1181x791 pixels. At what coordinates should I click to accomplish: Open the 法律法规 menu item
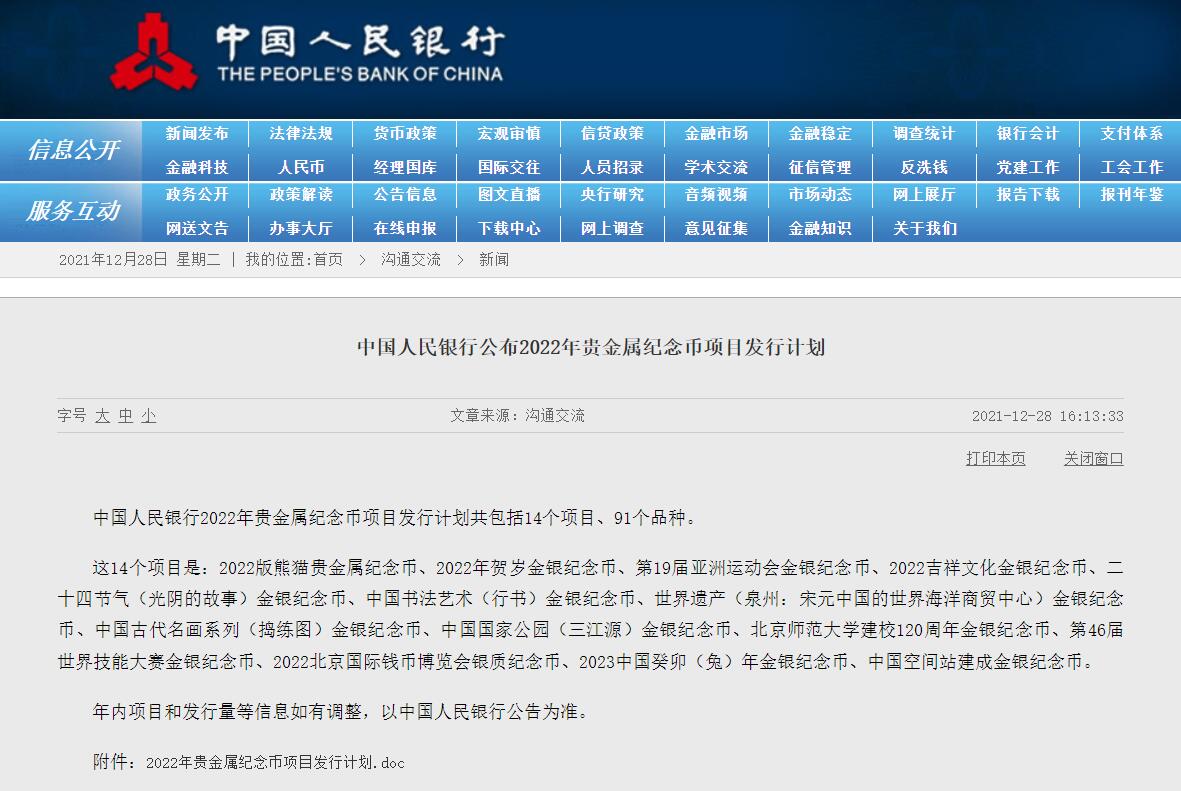[x=301, y=133]
